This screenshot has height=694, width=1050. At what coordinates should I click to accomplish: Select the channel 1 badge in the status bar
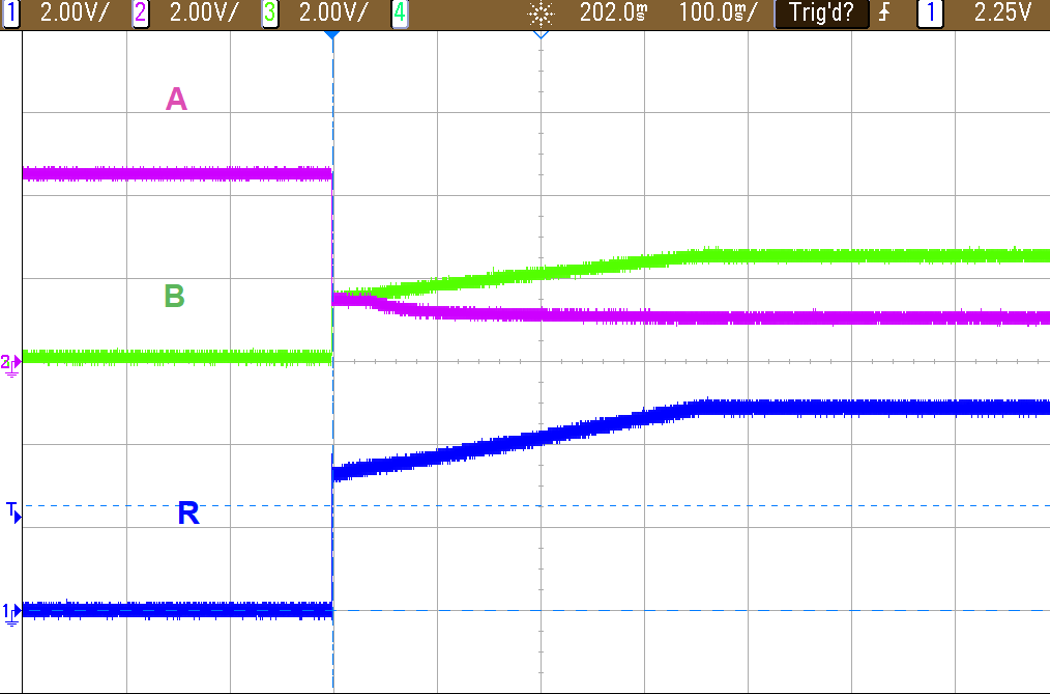[x=10, y=13]
